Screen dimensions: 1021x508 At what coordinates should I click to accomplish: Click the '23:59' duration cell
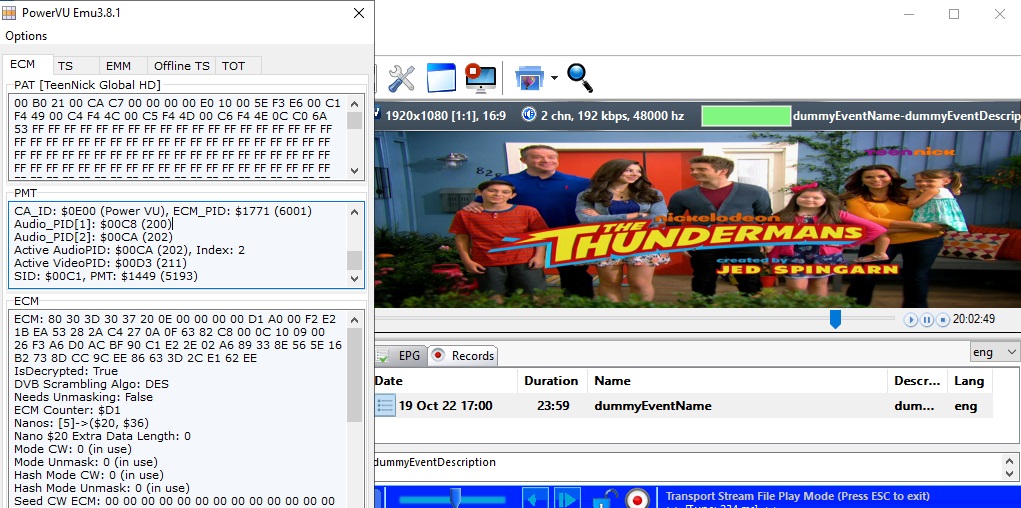tap(553, 406)
